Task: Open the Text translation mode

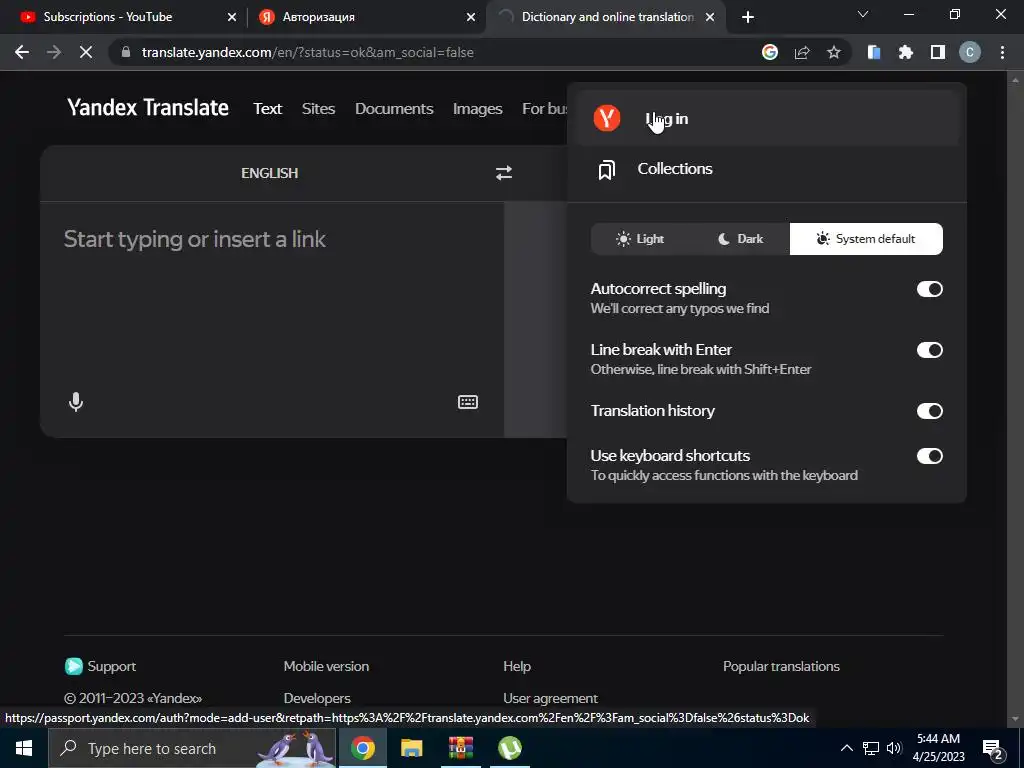Action: (268, 108)
